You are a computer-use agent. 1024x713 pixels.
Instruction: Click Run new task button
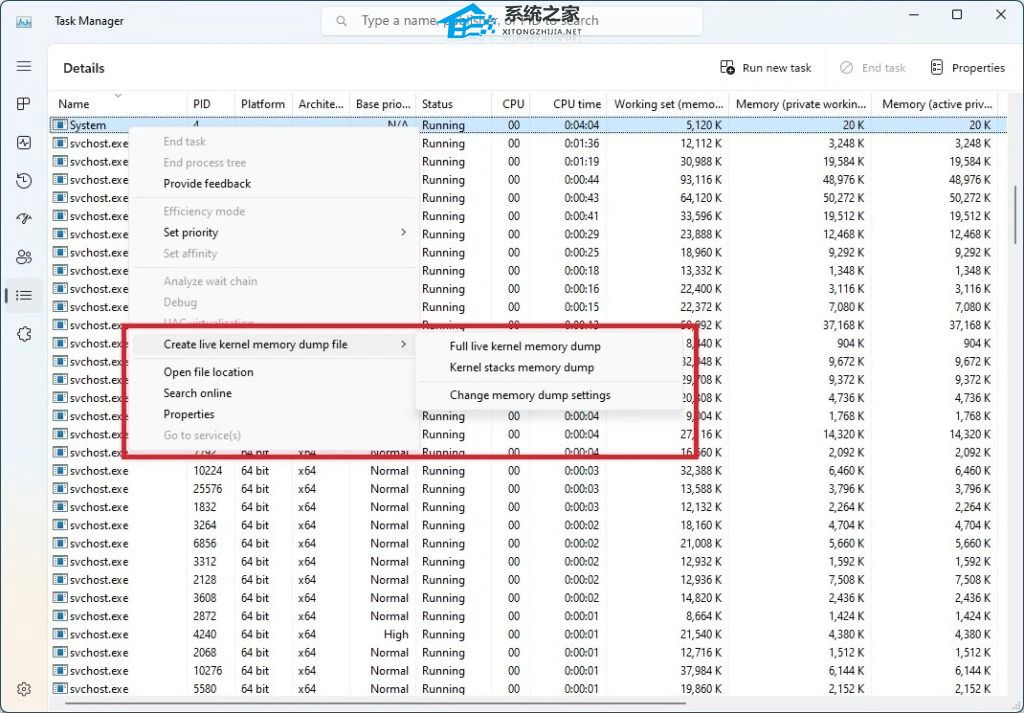pyautogui.click(x=766, y=68)
